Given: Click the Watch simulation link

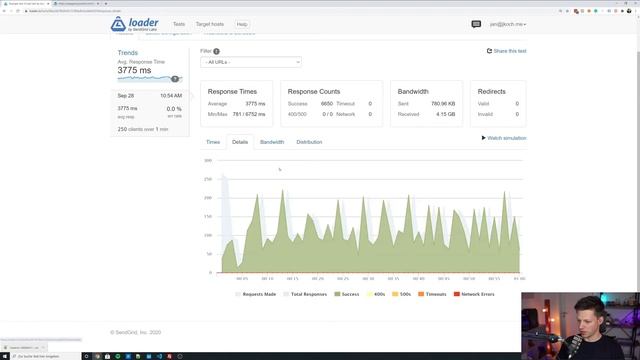Looking at the screenshot, I should (507, 138).
